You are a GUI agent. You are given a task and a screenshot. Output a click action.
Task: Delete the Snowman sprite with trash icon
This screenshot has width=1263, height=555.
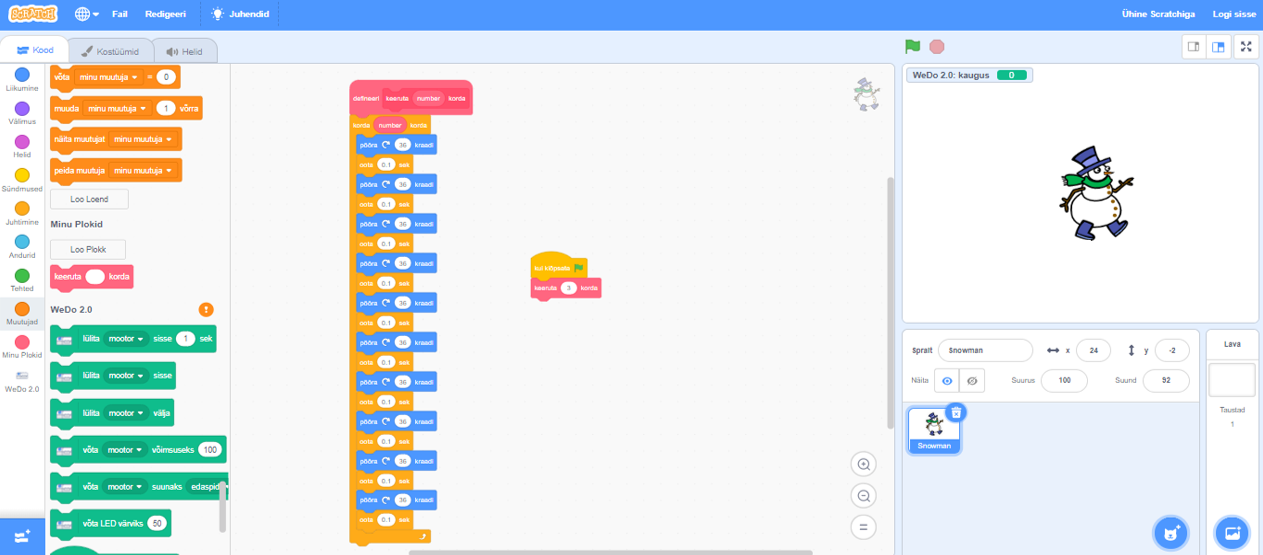pyautogui.click(x=956, y=412)
